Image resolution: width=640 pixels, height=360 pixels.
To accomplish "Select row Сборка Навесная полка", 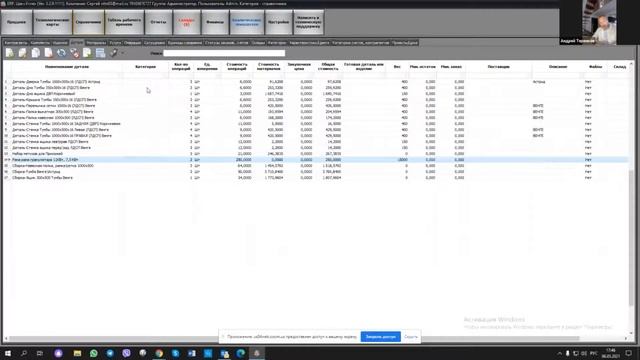I will 316,166.
